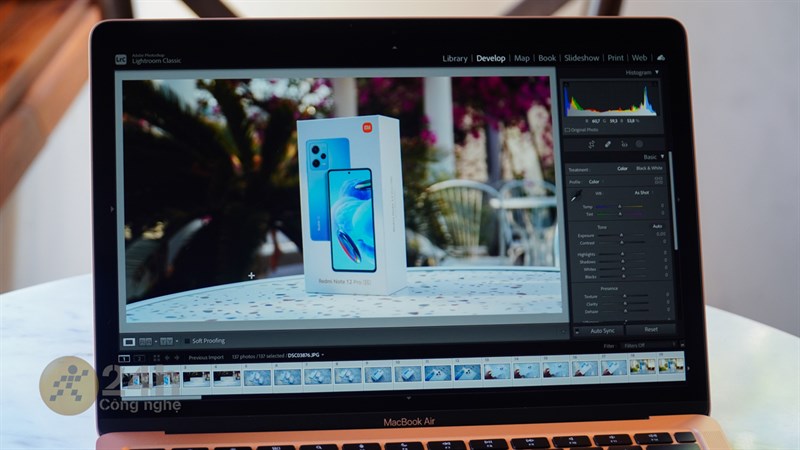The height and width of the screenshot is (450, 800).
Task: Toggle the top panel with arrow
Action: tap(394, 47)
